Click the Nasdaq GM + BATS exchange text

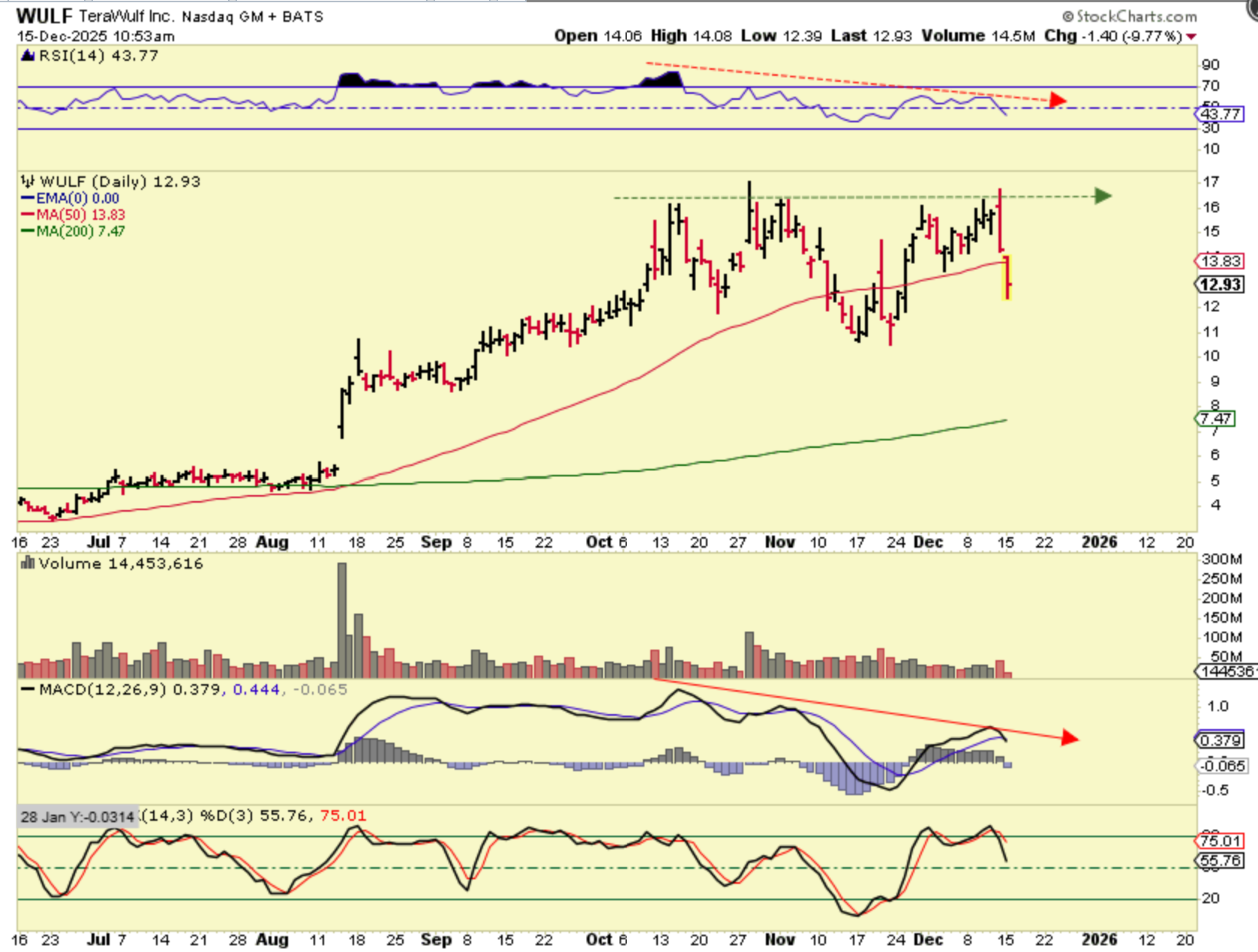pos(253,17)
